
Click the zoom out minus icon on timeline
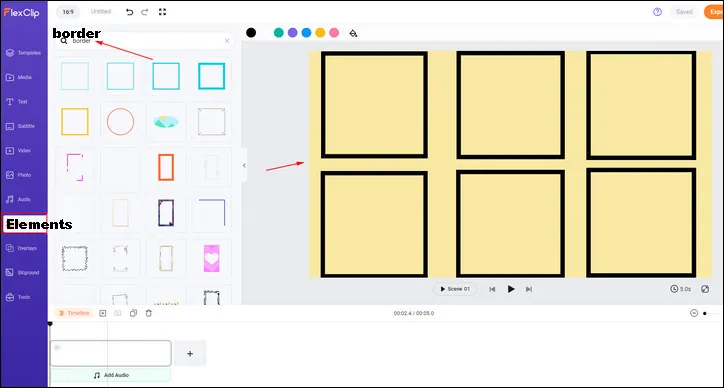[694, 313]
